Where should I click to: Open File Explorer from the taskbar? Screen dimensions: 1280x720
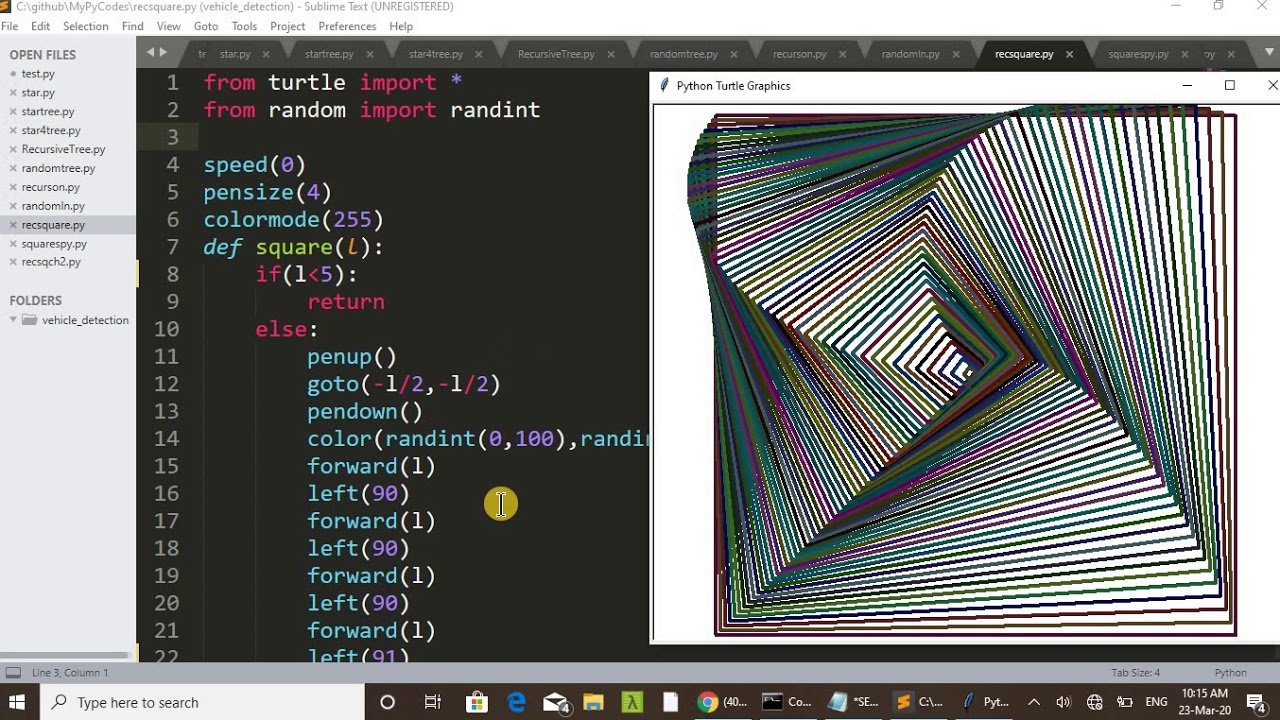593,702
